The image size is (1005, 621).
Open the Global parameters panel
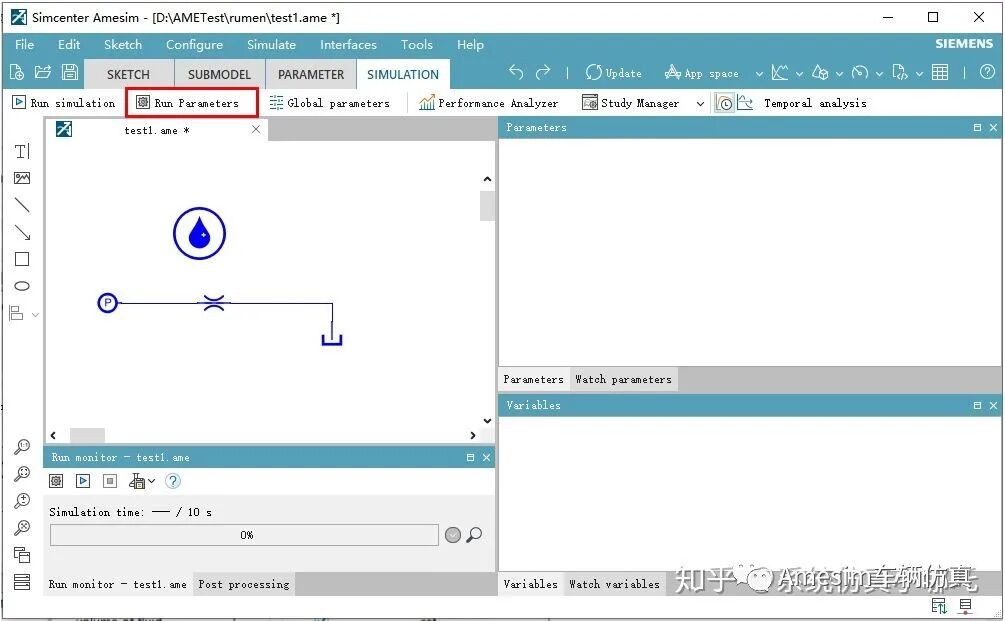click(330, 102)
